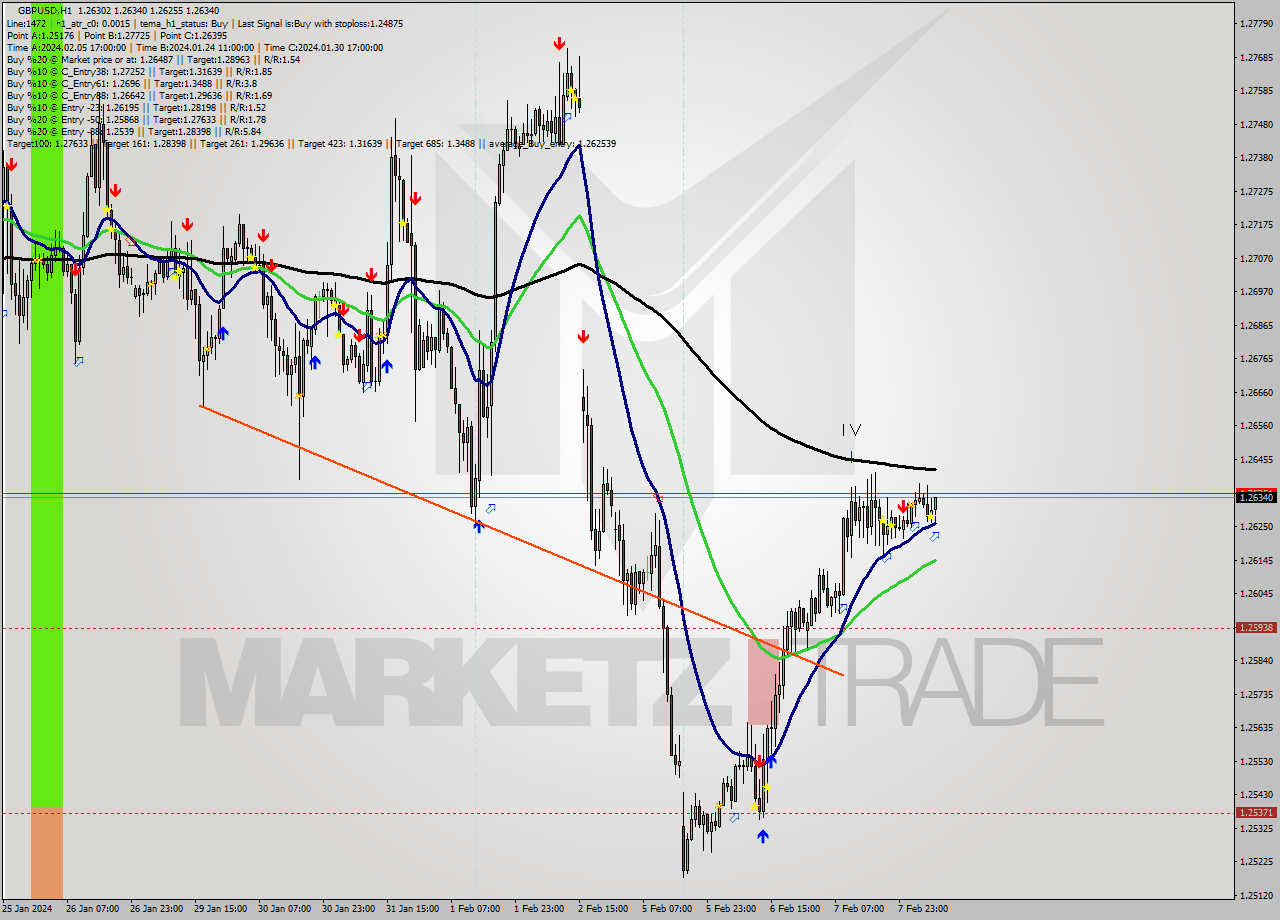Click the 'Buy %20 @ Entry -88: 1.2539' line
The height and width of the screenshot is (920, 1280).
134,131
